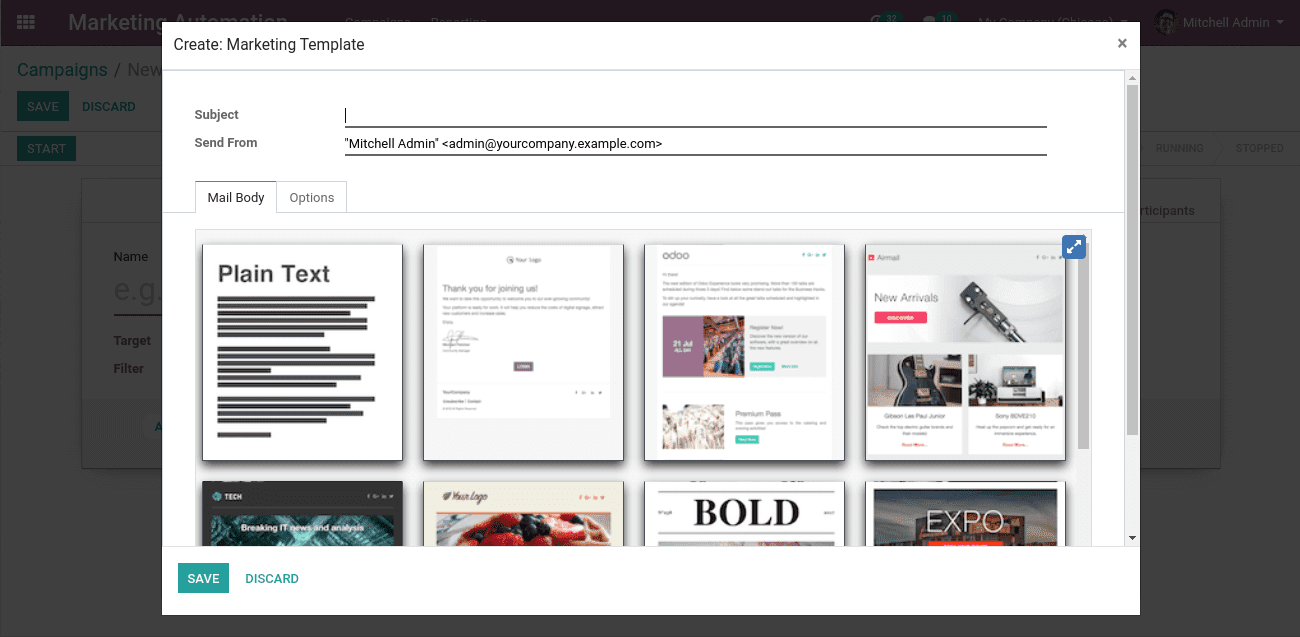Click the Save button on the campaign form
This screenshot has width=1300, height=637.
tap(43, 106)
